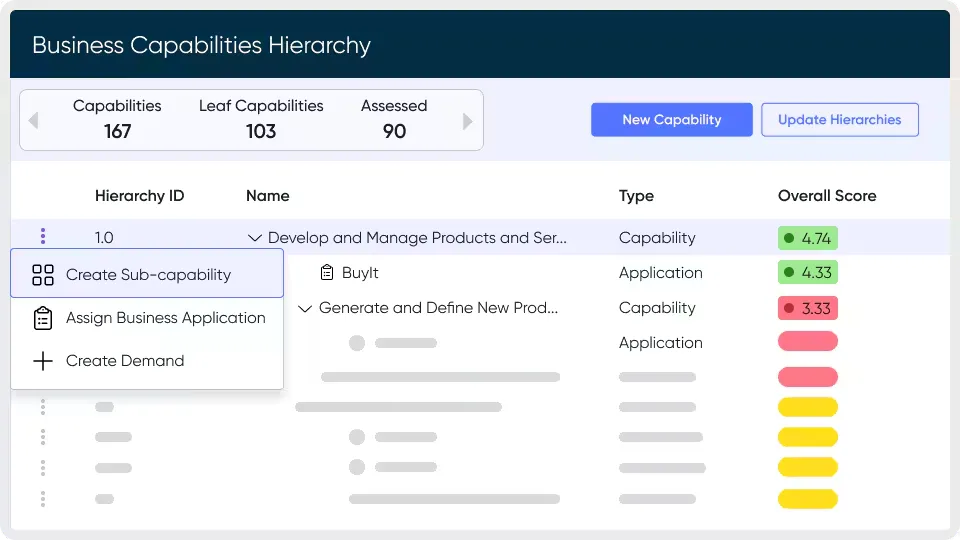The image size is (960, 540).
Task: Click the Hierarchy ID column header
Action: point(140,196)
